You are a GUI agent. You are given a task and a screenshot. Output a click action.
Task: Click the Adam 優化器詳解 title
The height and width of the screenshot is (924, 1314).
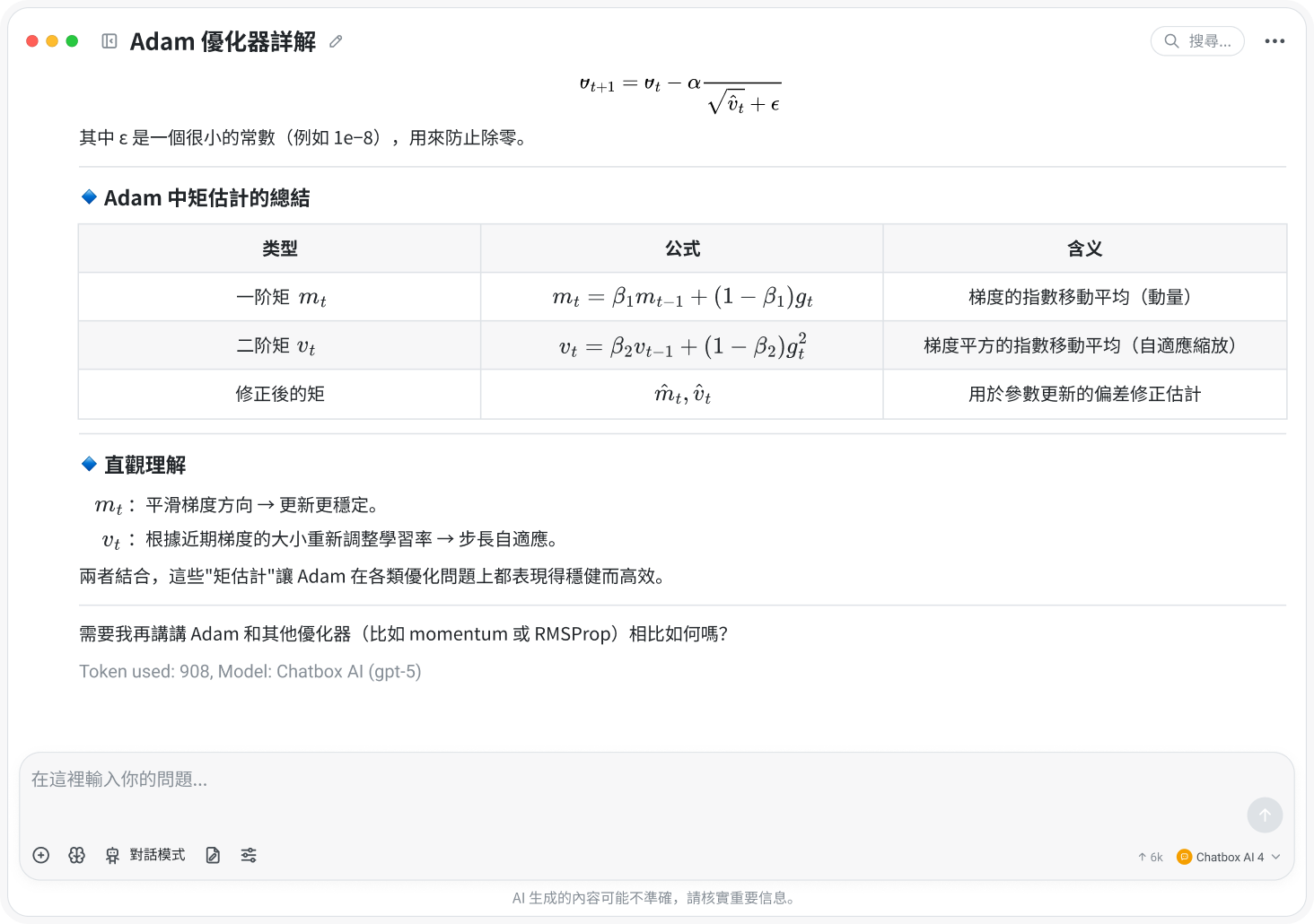pyautogui.click(x=223, y=41)
